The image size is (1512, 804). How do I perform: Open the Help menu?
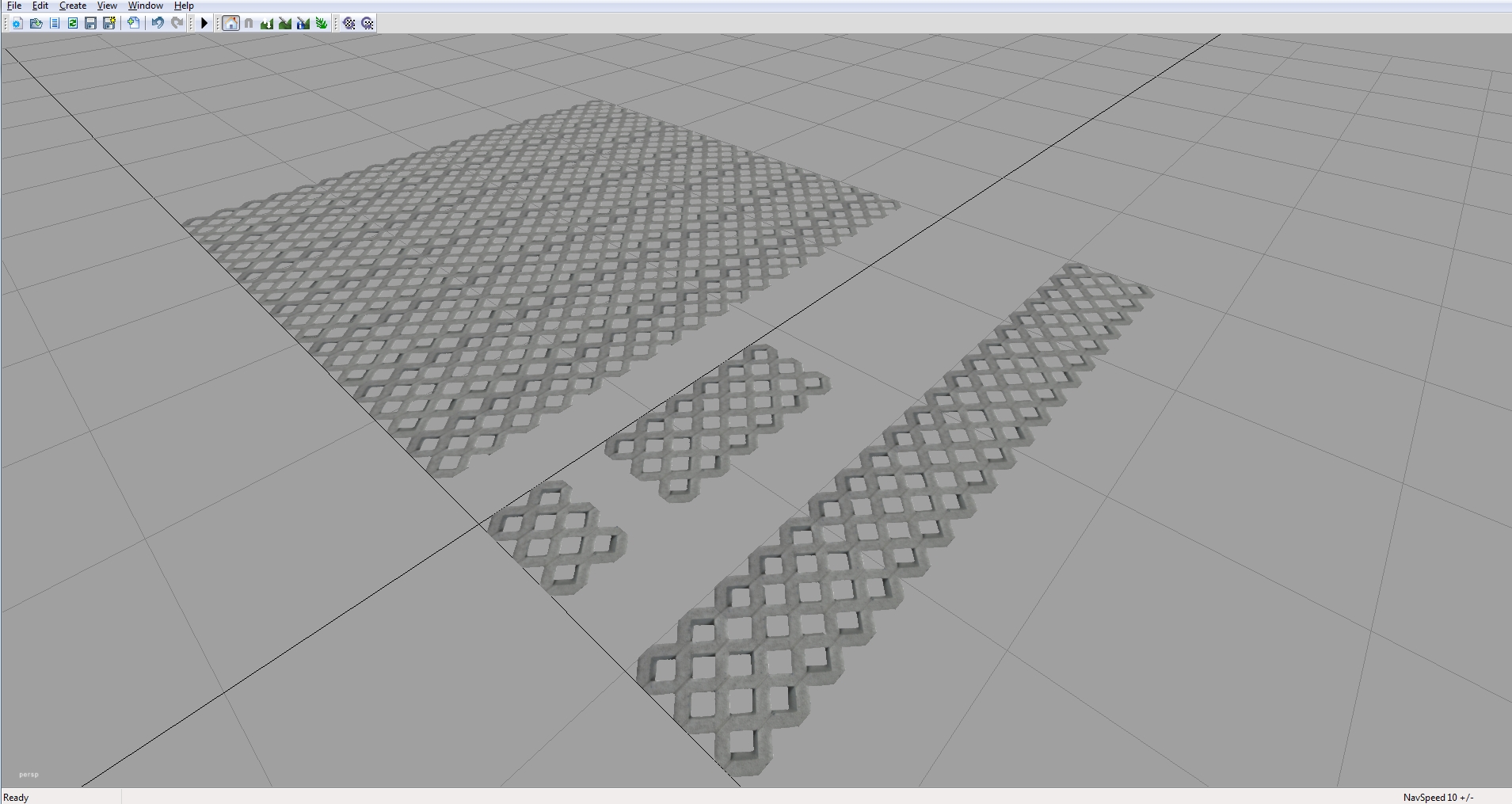point(184,6)
